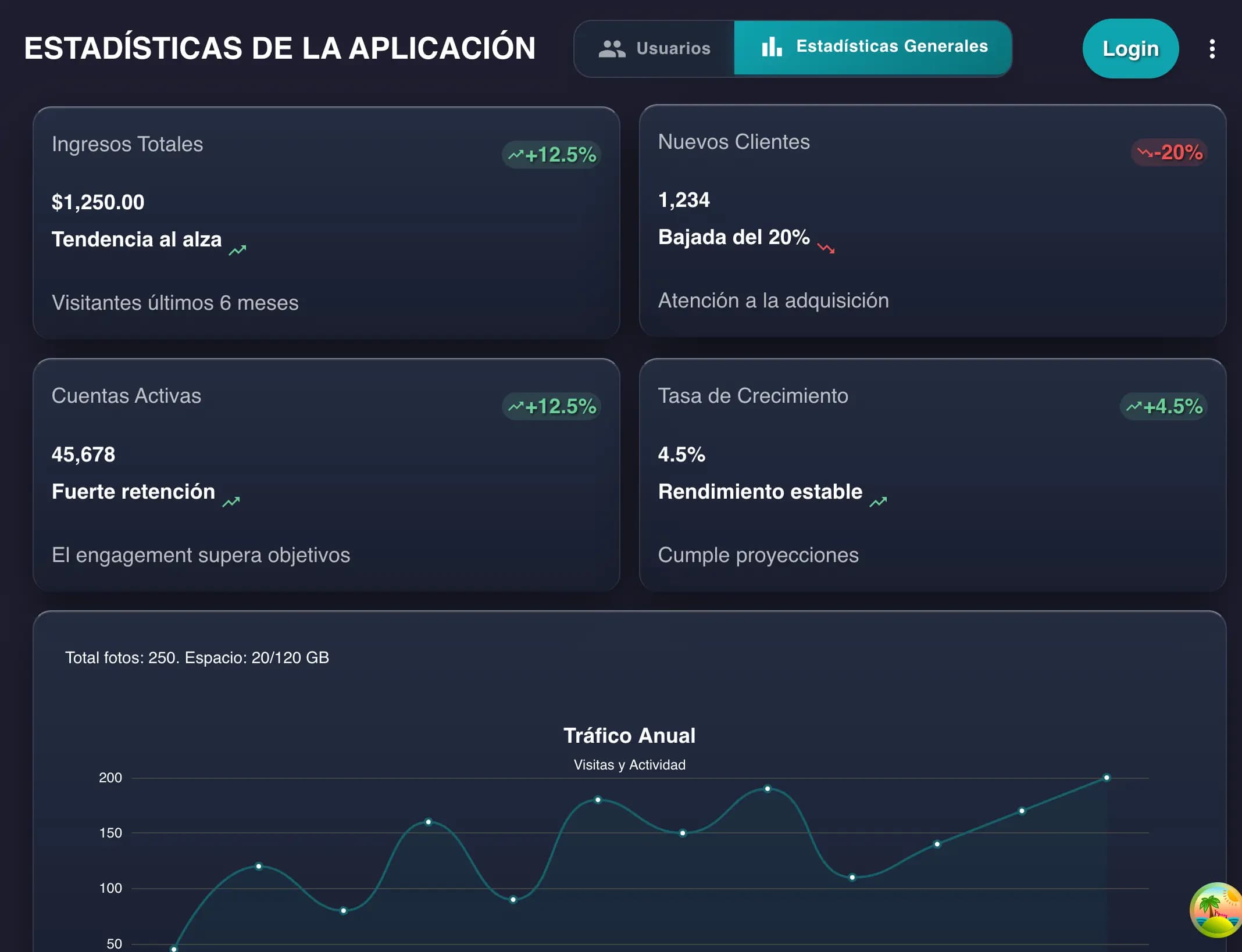Toggle the +12.5% badge on Cuentas Activas
Image resolution: width=1242 pixels, height=952 pixels.
(550, 406)
